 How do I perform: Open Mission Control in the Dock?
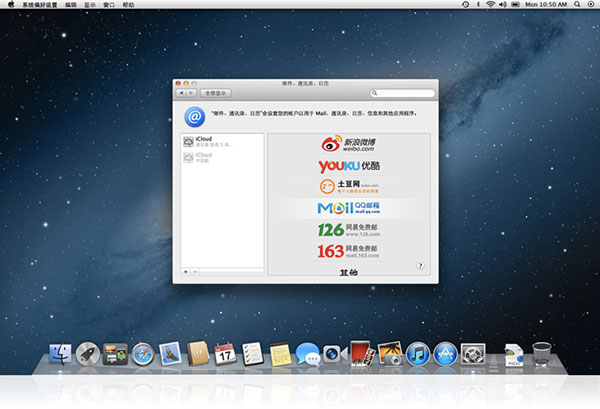tap(115, 354)
